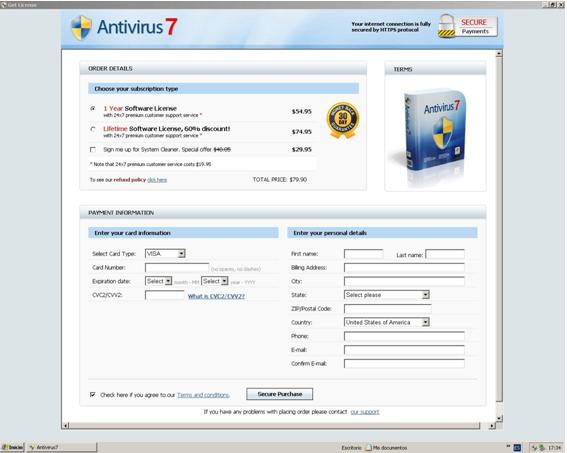Open the Country dropdown
Viewport: 567px width, 453px height.
coord(387,322)
